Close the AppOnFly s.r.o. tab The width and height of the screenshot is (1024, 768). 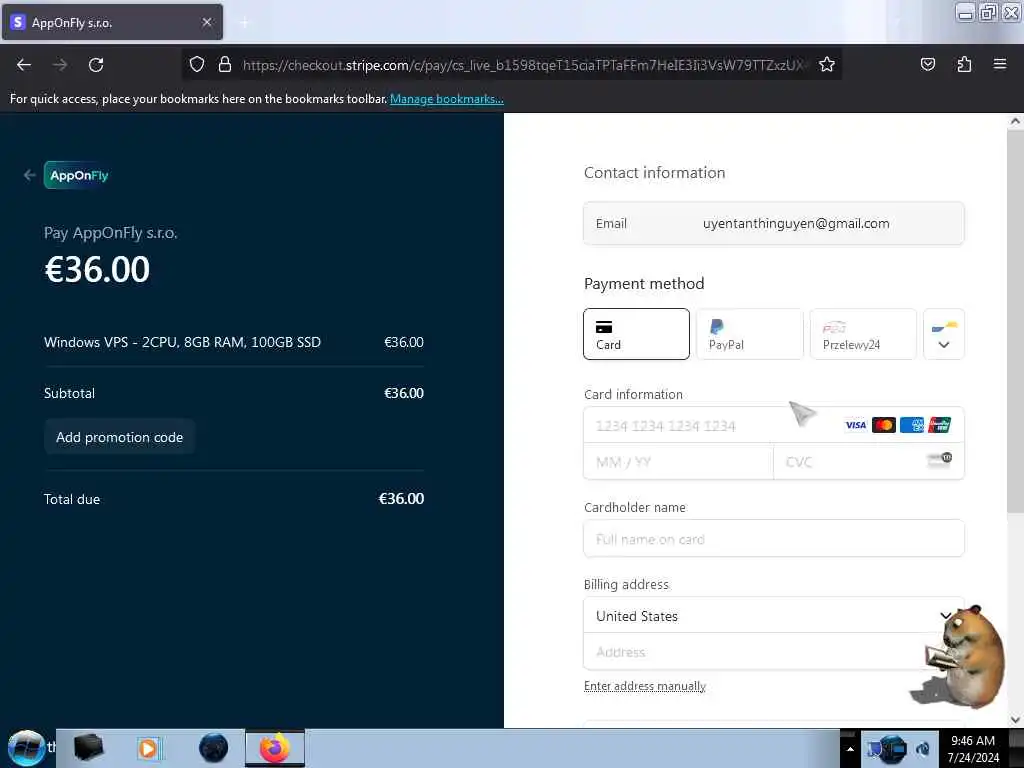pyautogui.click(x=206, y=22)
